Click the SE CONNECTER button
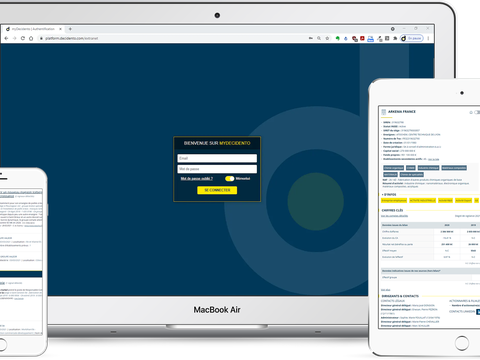Screen dimensions: 480x360 tap(217, 190)
